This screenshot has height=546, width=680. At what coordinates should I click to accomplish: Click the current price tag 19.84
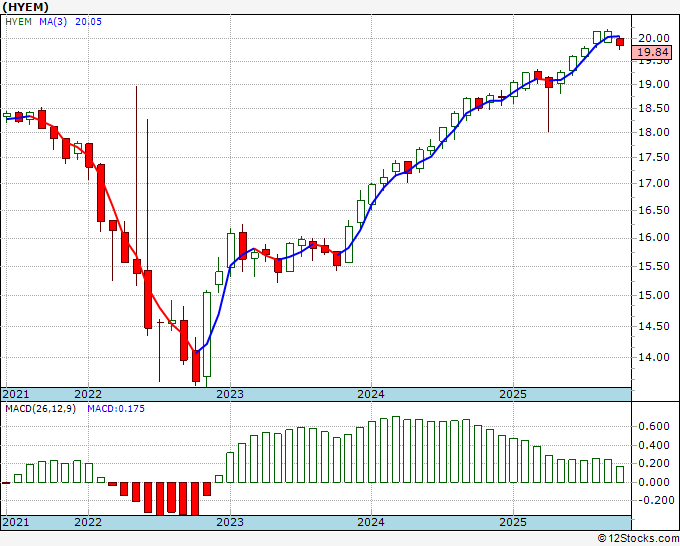click(x=653, y=52)
